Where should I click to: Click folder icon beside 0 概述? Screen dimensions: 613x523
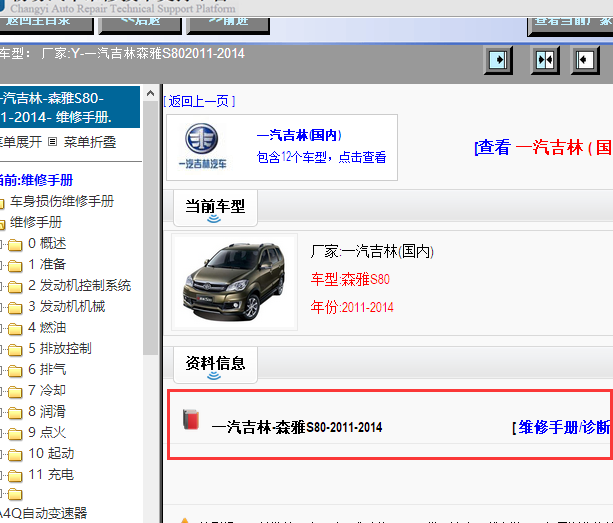(15, 245)
